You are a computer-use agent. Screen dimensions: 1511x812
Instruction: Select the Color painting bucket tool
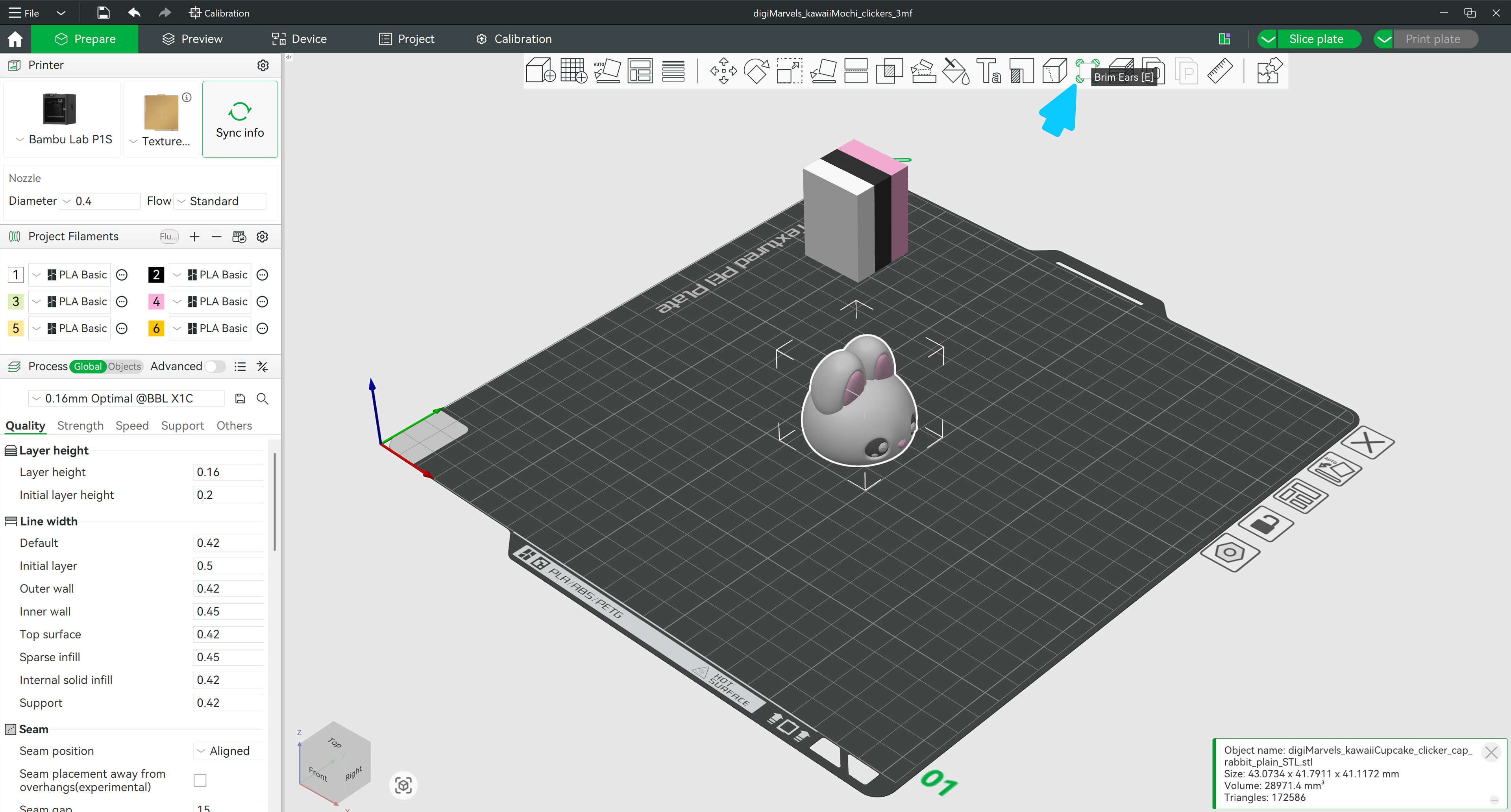coord(956,70)
